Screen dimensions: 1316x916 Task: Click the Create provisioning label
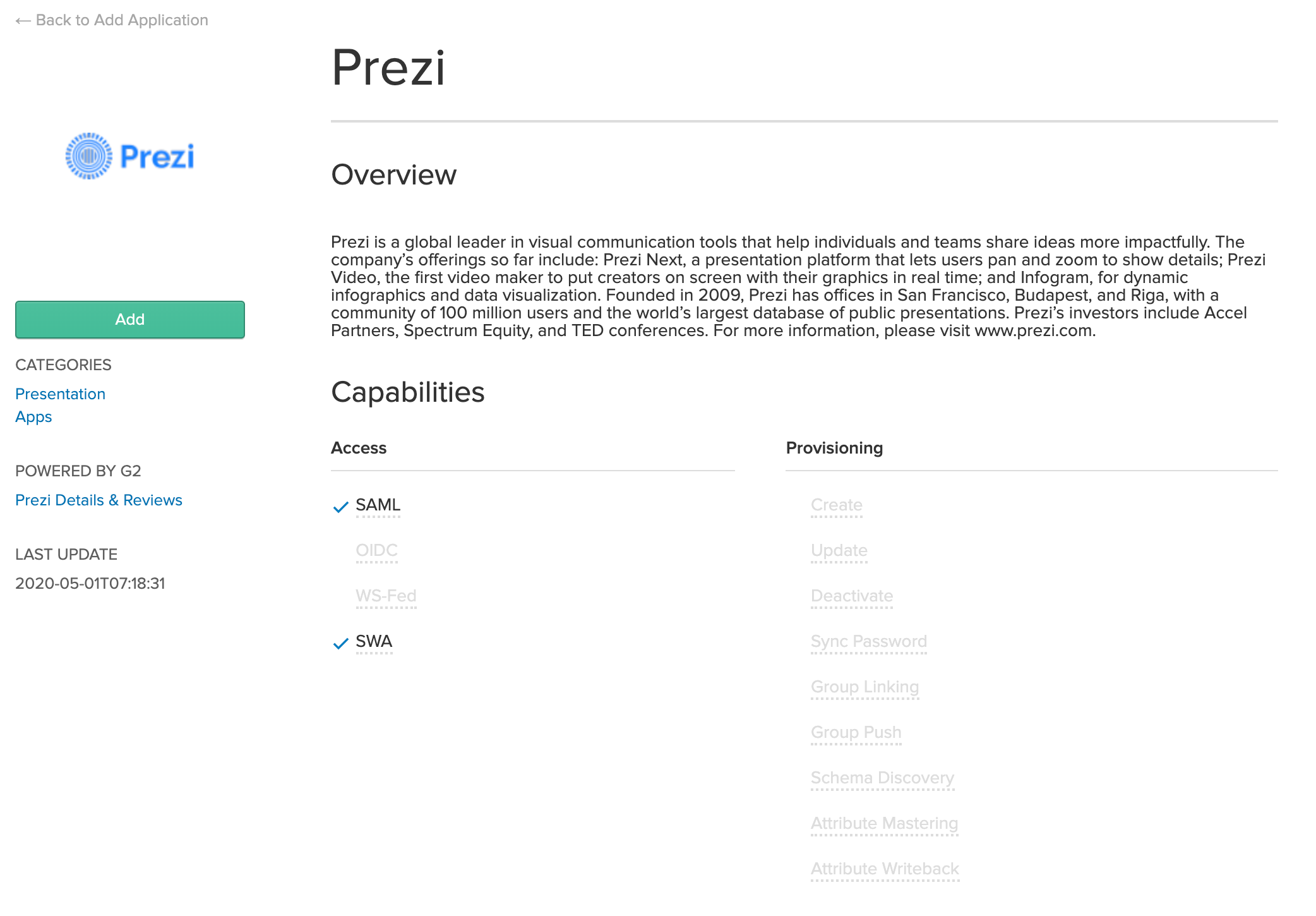pyautogui.click(x=836, y=505)
